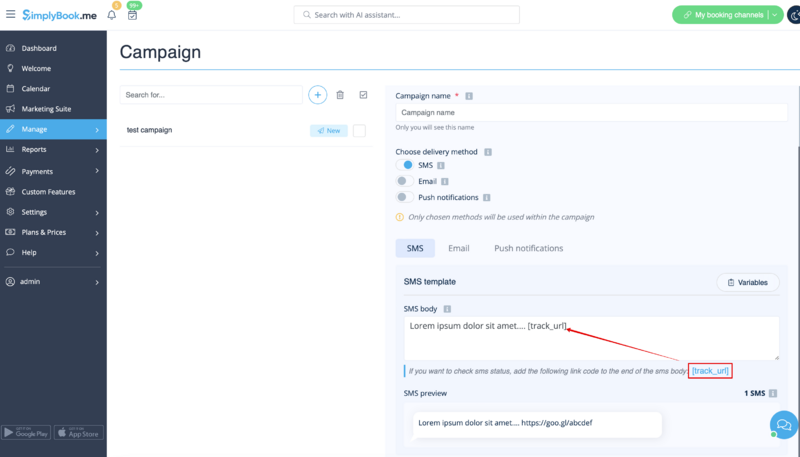Delete campaigns with the trash icon

[x=340, y=95]
